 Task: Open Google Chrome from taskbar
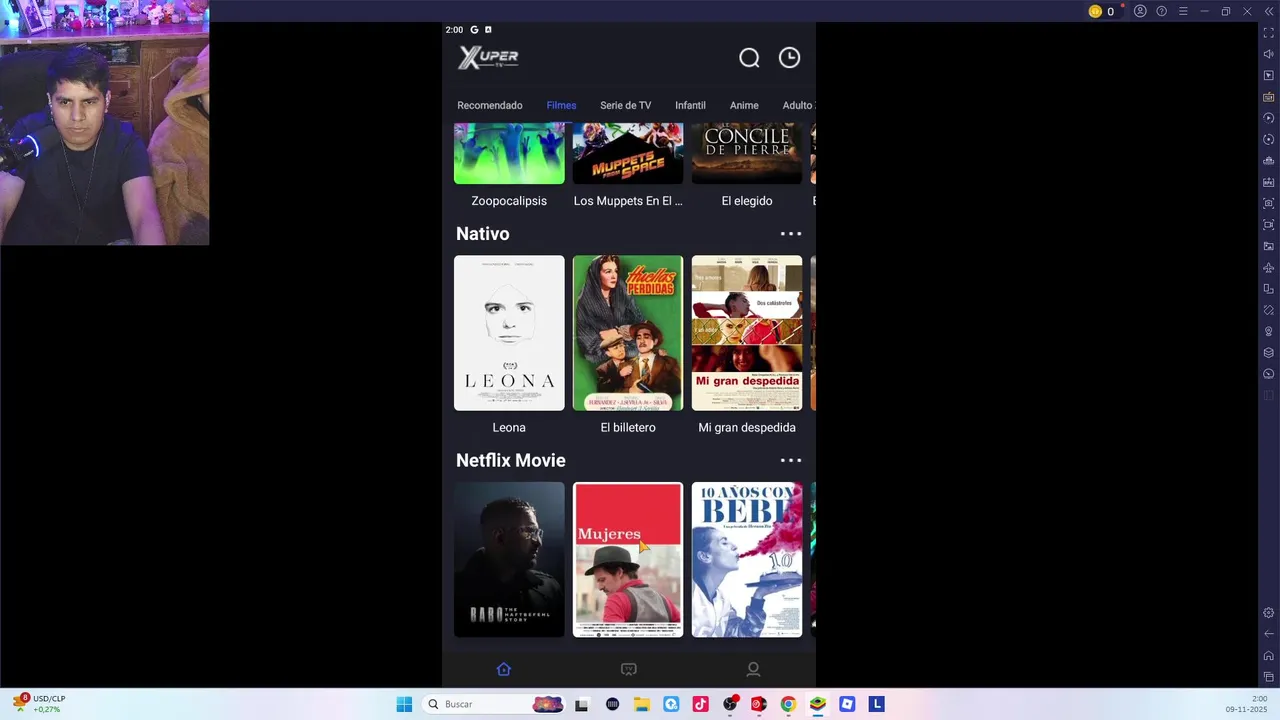coord(788,704)
